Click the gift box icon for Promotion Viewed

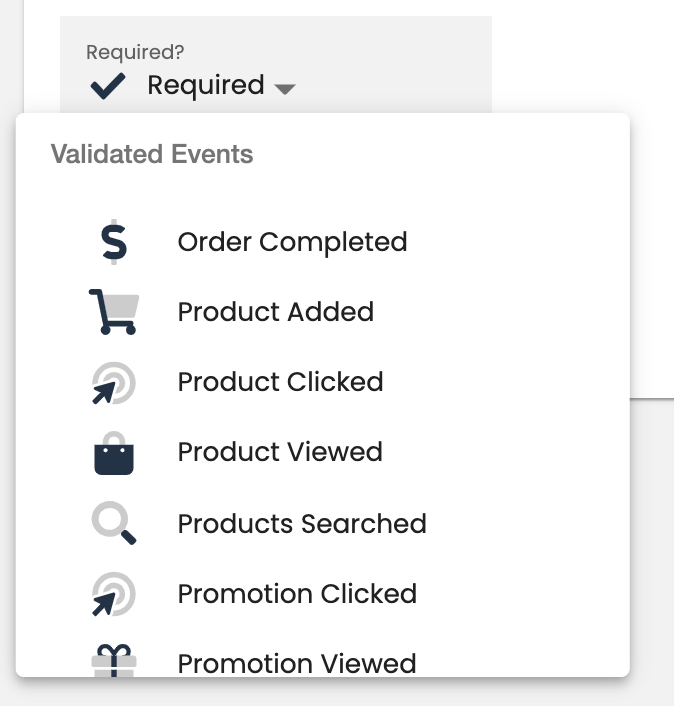[x=113, y=661]
